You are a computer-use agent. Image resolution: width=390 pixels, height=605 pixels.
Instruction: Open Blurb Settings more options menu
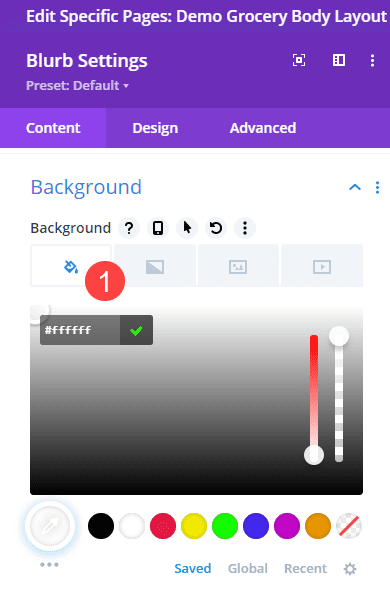tap(372, 61)
